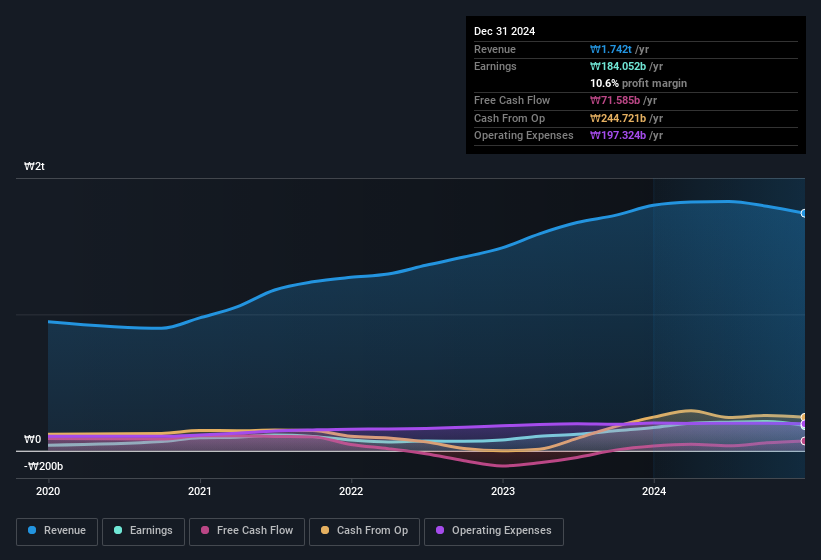The width and height of the screenshot is (821, 560).
Task: Click the 2020 x-axis label
Action: [48, 491]
